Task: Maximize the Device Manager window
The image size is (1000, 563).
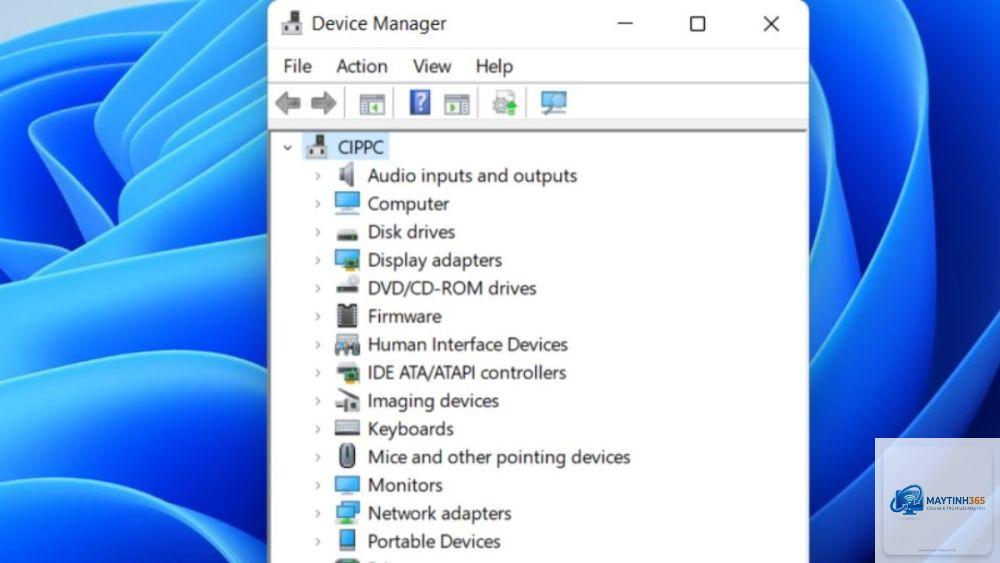Action: point(697,24)
